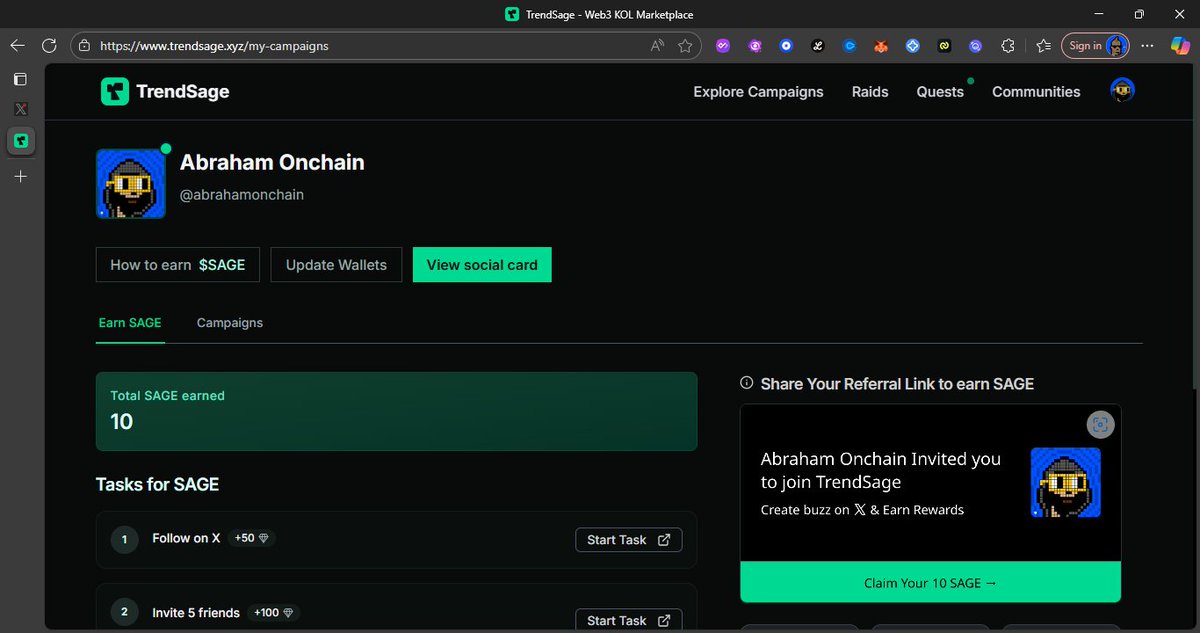1200x633 pixels.
Task: Click the QR scan icon on referral card
Action: [x=1100, y=424]
